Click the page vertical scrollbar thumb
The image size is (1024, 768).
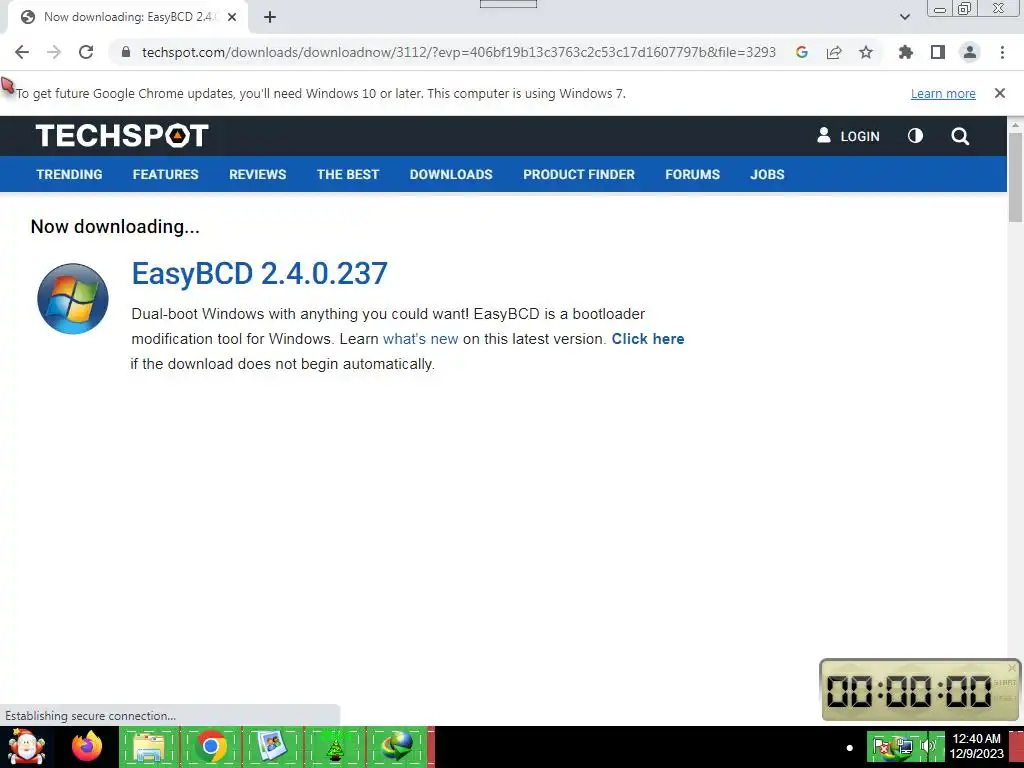[1015, 176]
